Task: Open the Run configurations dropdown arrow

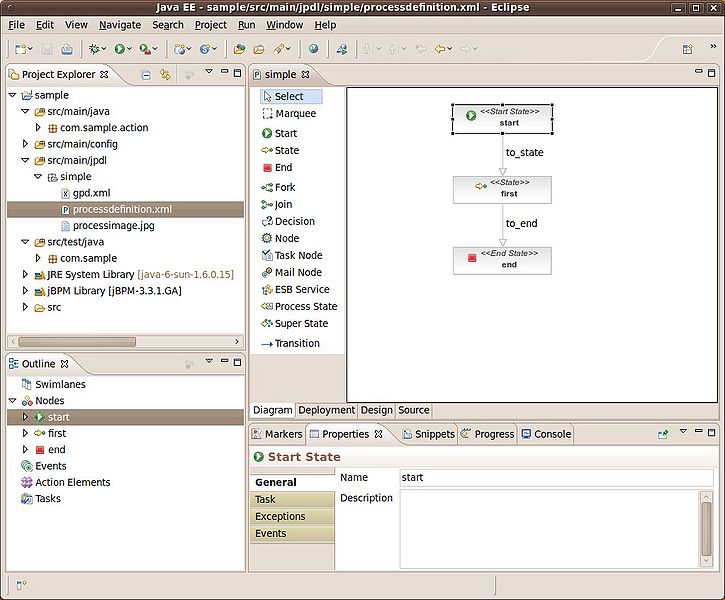Action: coord(129,49)
